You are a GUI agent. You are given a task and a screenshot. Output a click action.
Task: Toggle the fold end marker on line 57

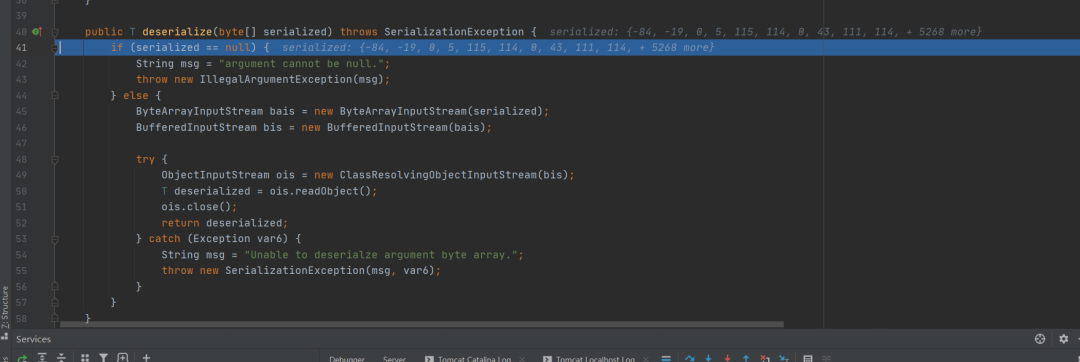(x=55, y=302)
